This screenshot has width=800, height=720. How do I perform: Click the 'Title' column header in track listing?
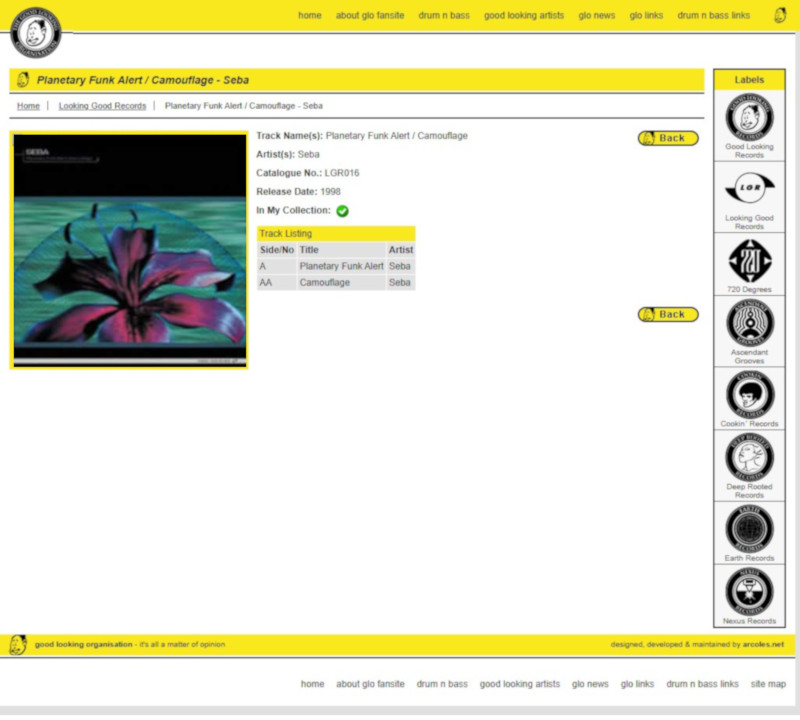(341, 250)
